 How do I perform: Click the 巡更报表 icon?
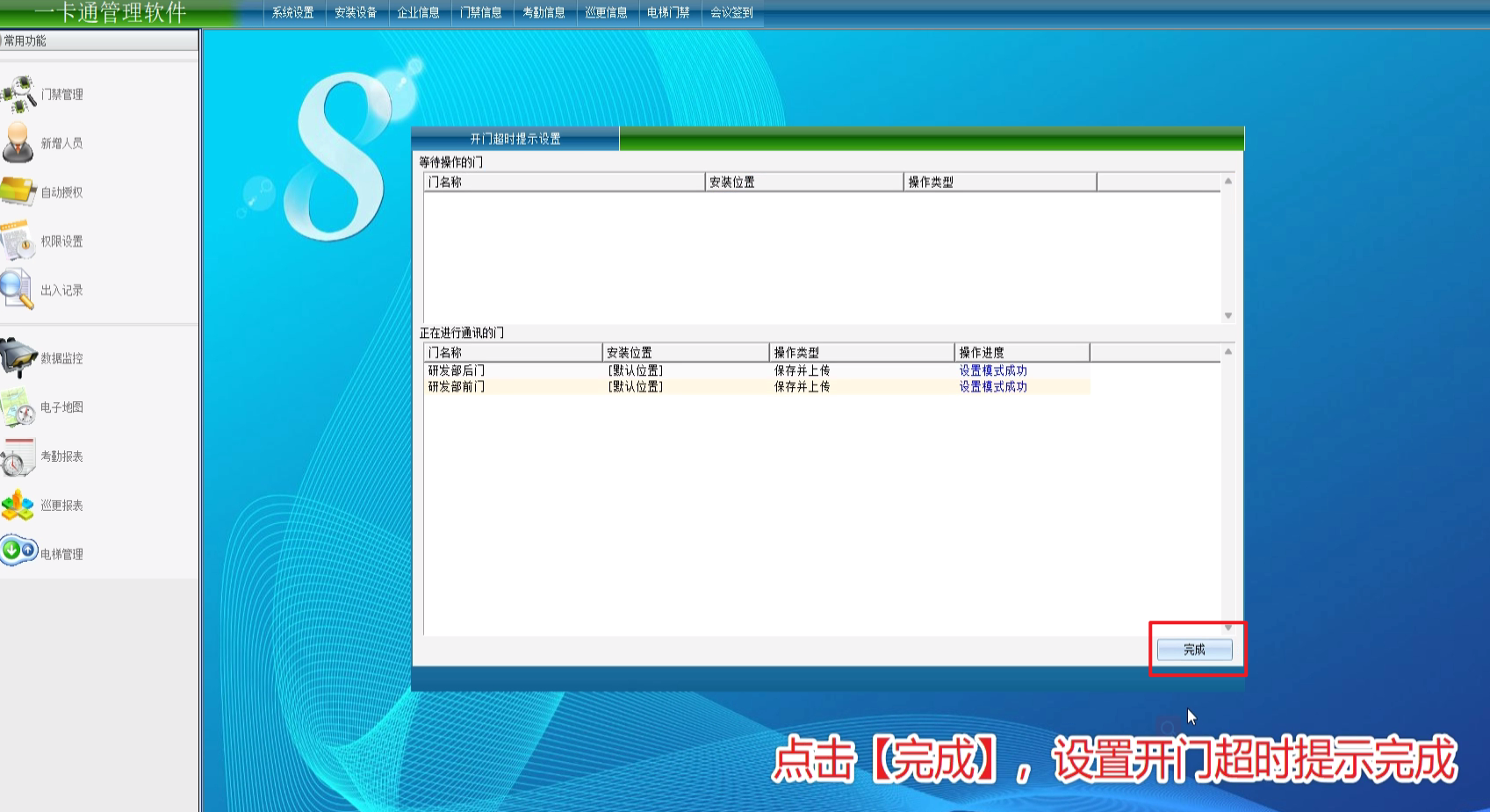coord(18,506)
